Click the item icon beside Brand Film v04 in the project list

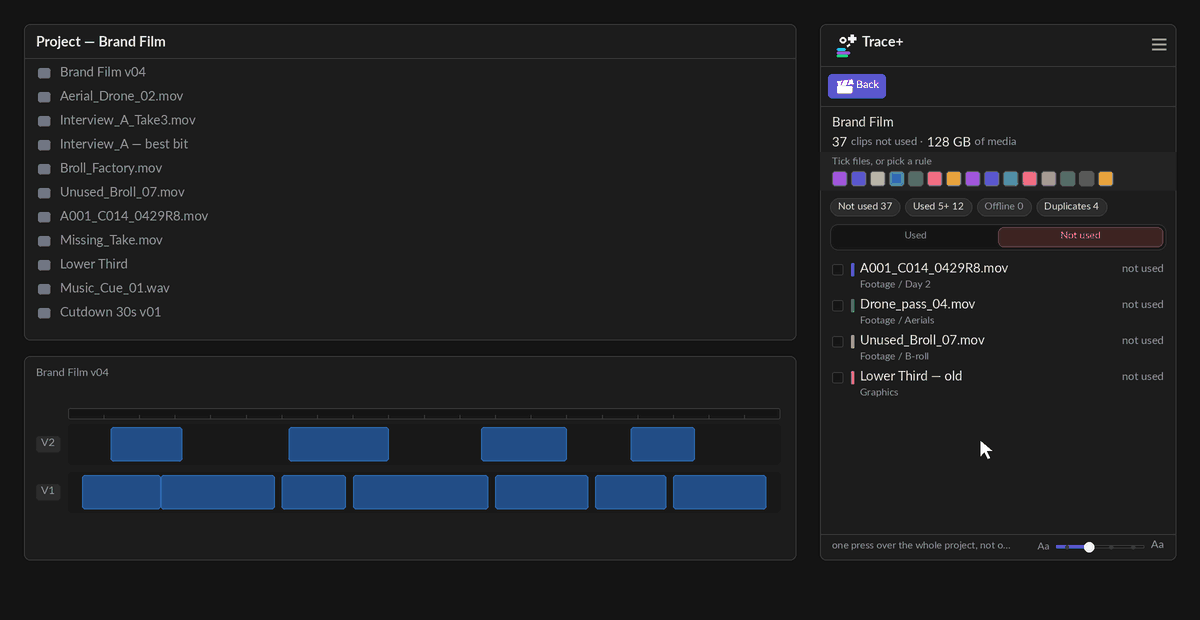coord(44,73)
